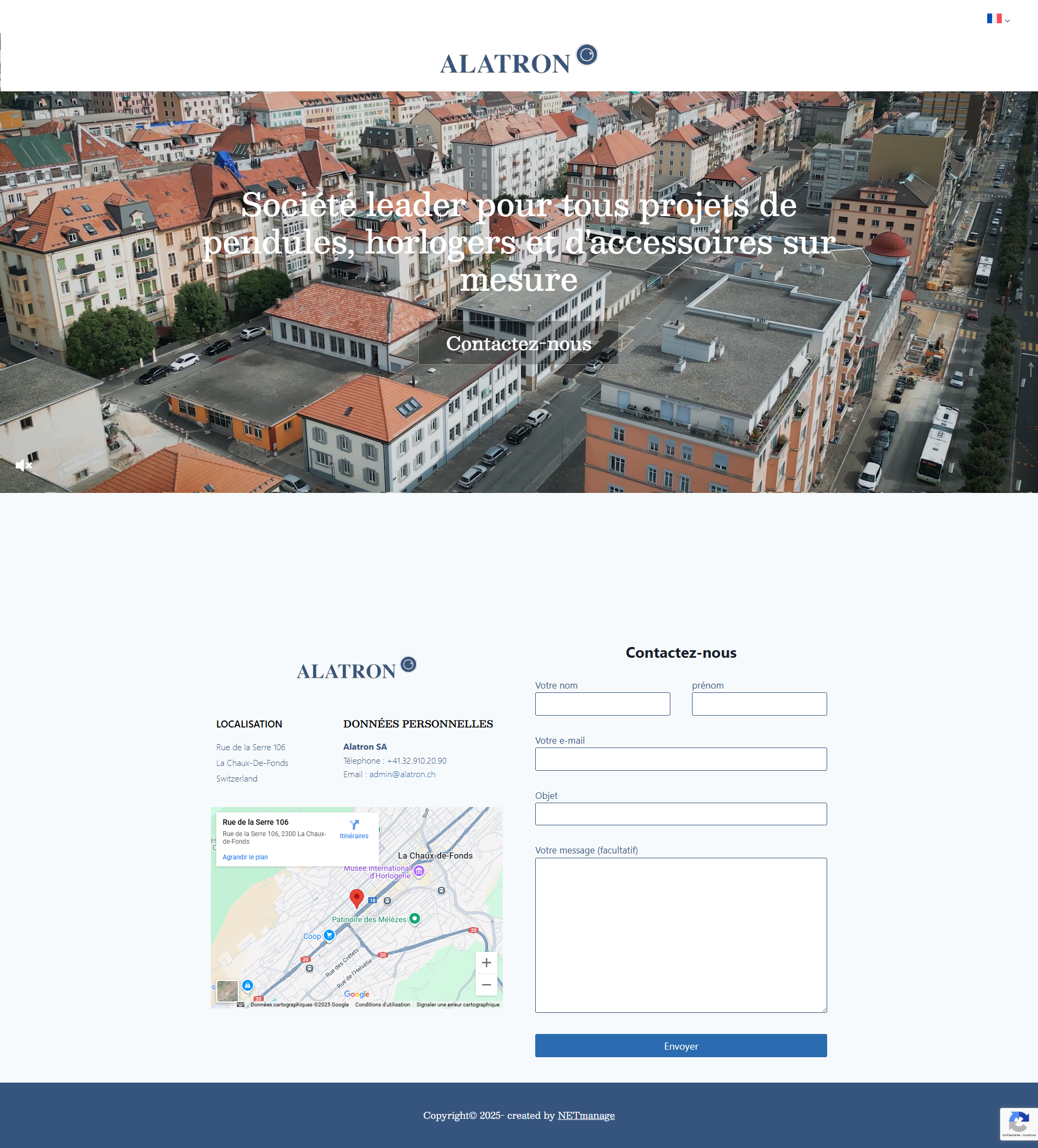Screen dimensions: 1038x1148
Task: Zoom in on the map
Action: tap(487, 963)
